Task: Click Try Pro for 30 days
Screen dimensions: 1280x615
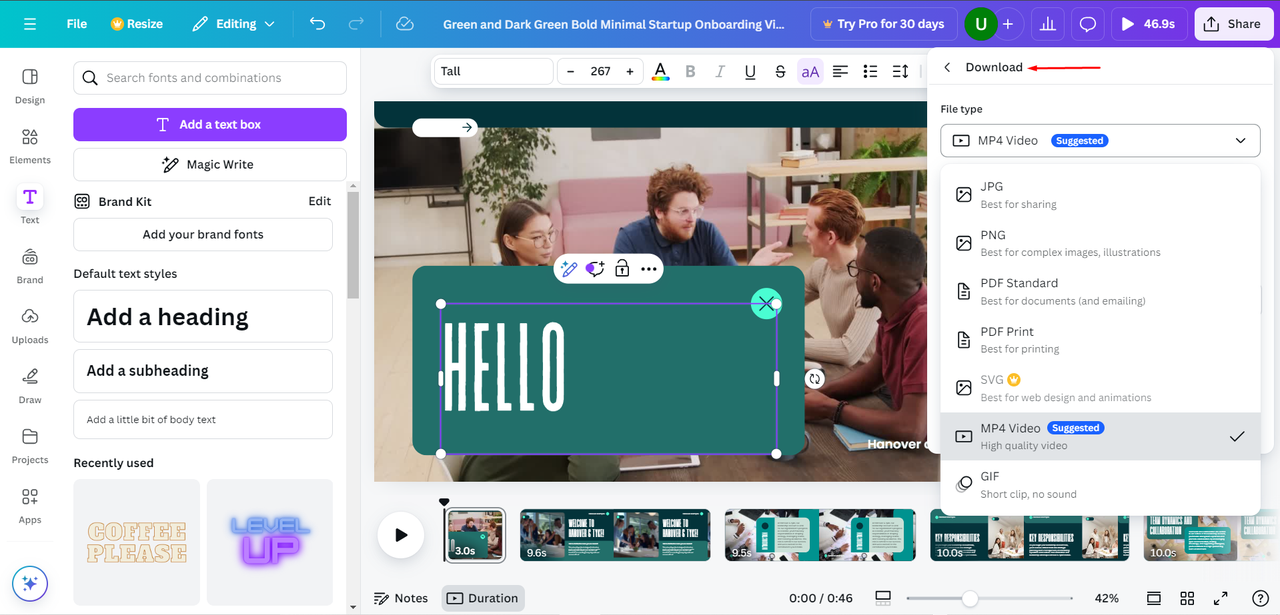Action: pos(883,24)
